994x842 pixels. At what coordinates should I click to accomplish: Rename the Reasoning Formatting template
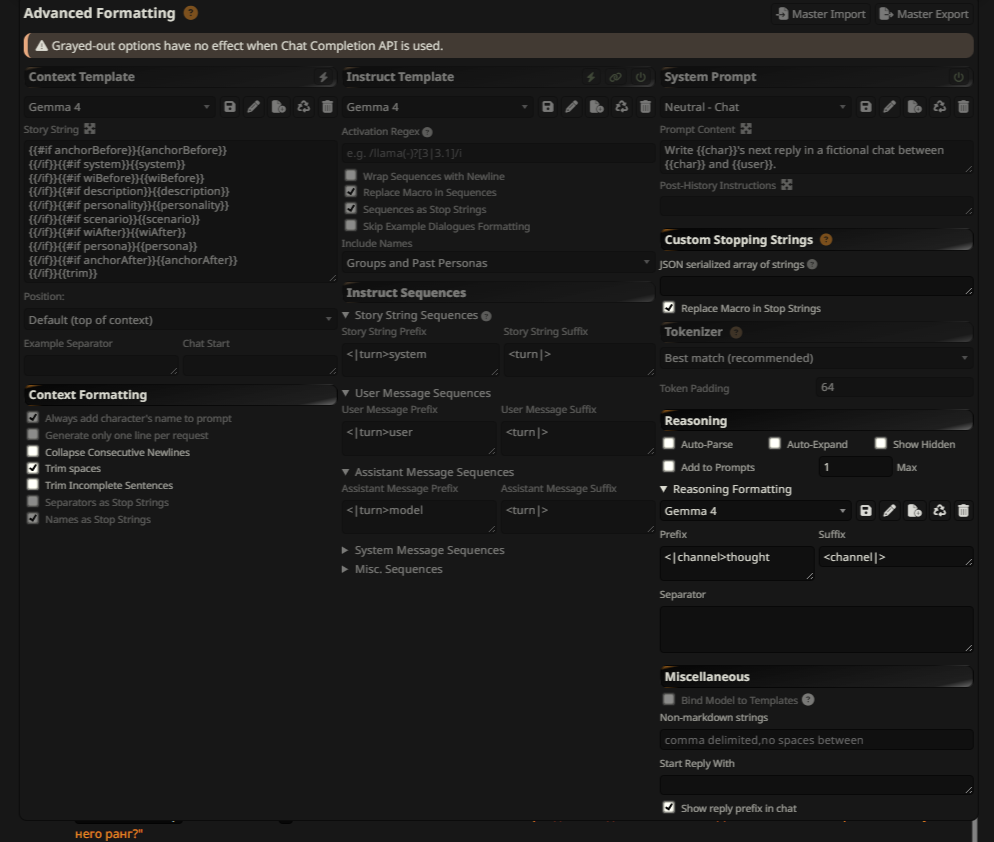pos(890,510)
